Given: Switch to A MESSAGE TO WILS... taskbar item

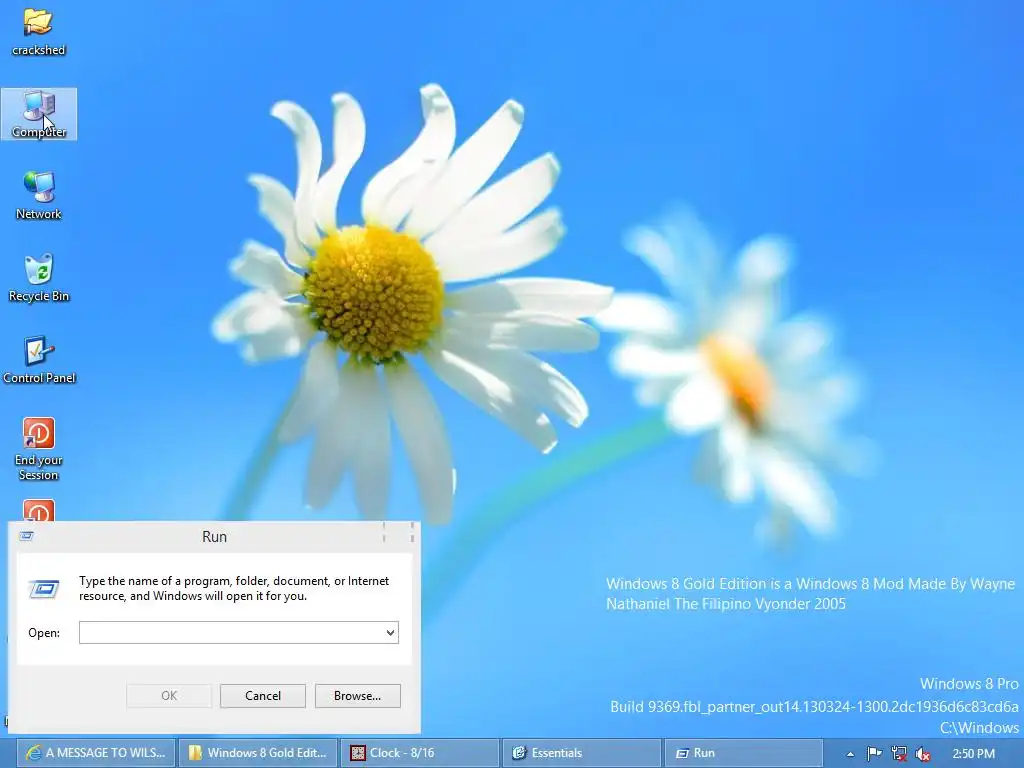Looking at the screenshot, I should (x=95, y=753).
